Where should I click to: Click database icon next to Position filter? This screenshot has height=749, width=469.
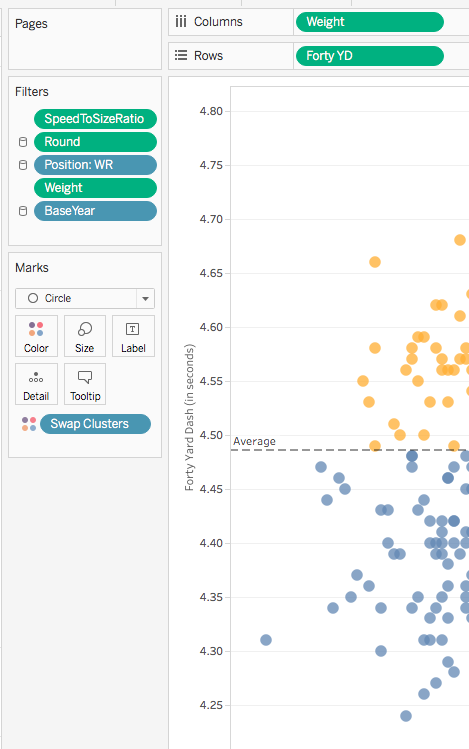pos(22,165)
